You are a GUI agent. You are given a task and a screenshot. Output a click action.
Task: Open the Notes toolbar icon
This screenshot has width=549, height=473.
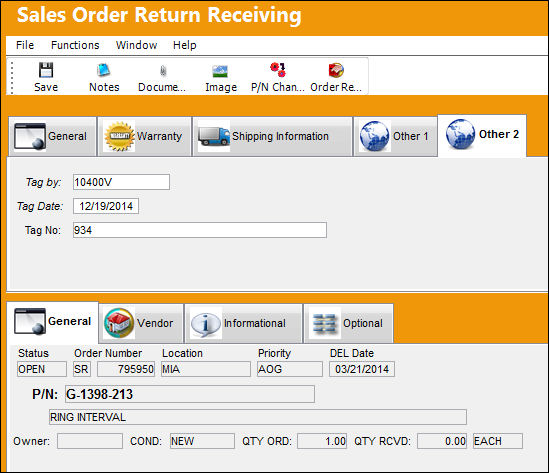tap(104, 70)
